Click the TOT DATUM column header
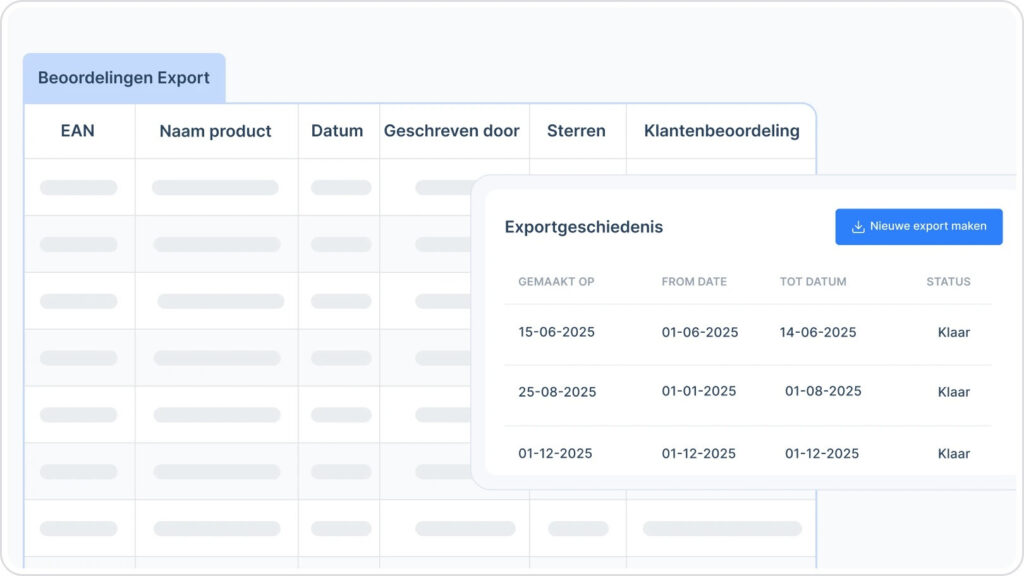The width and height of the screenshot is (1024, 576). [x=813, y=282]
